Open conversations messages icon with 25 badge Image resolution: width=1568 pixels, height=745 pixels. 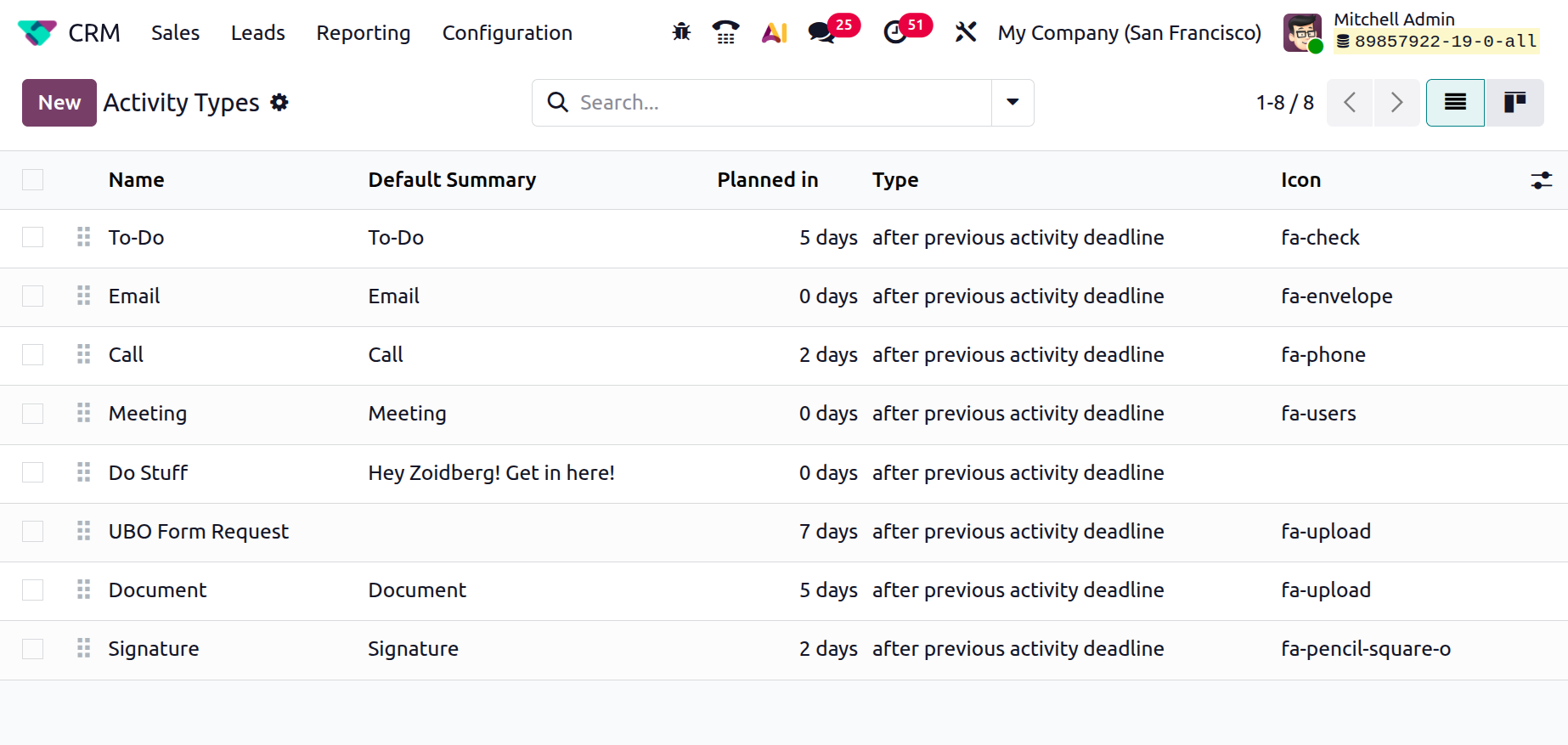coord(821,32)
